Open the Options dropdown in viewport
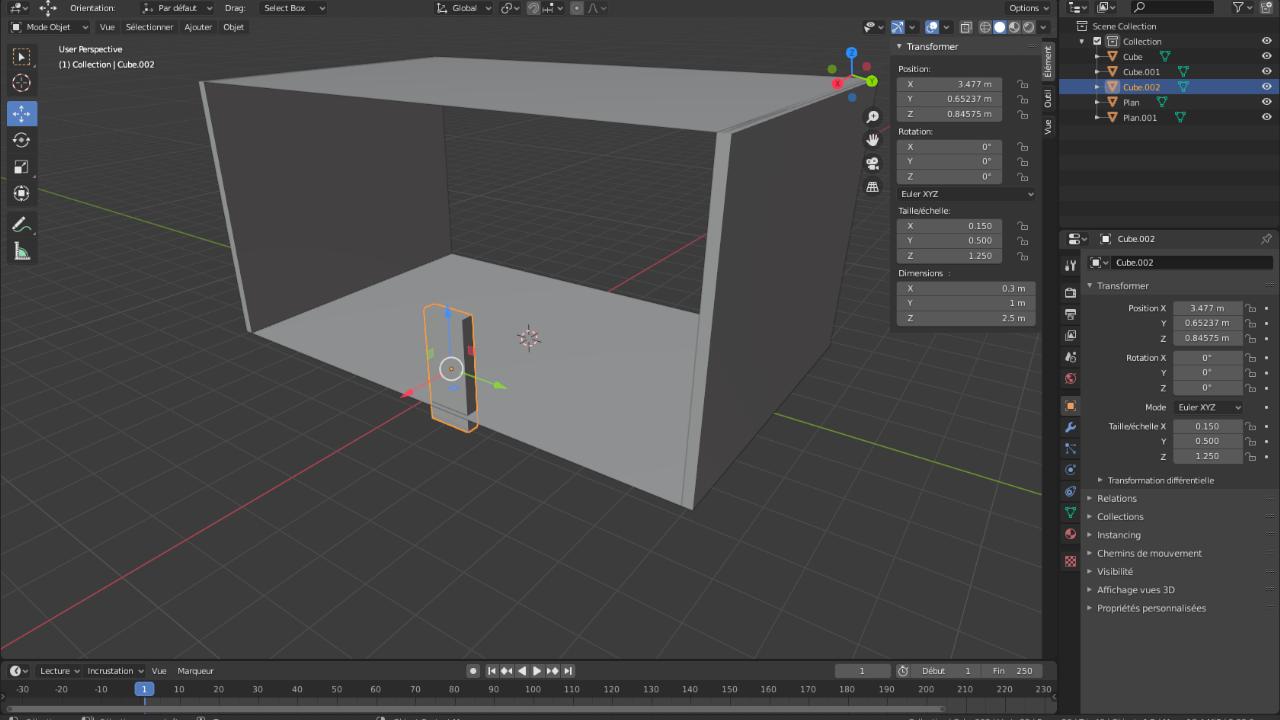 point(1029,8)
